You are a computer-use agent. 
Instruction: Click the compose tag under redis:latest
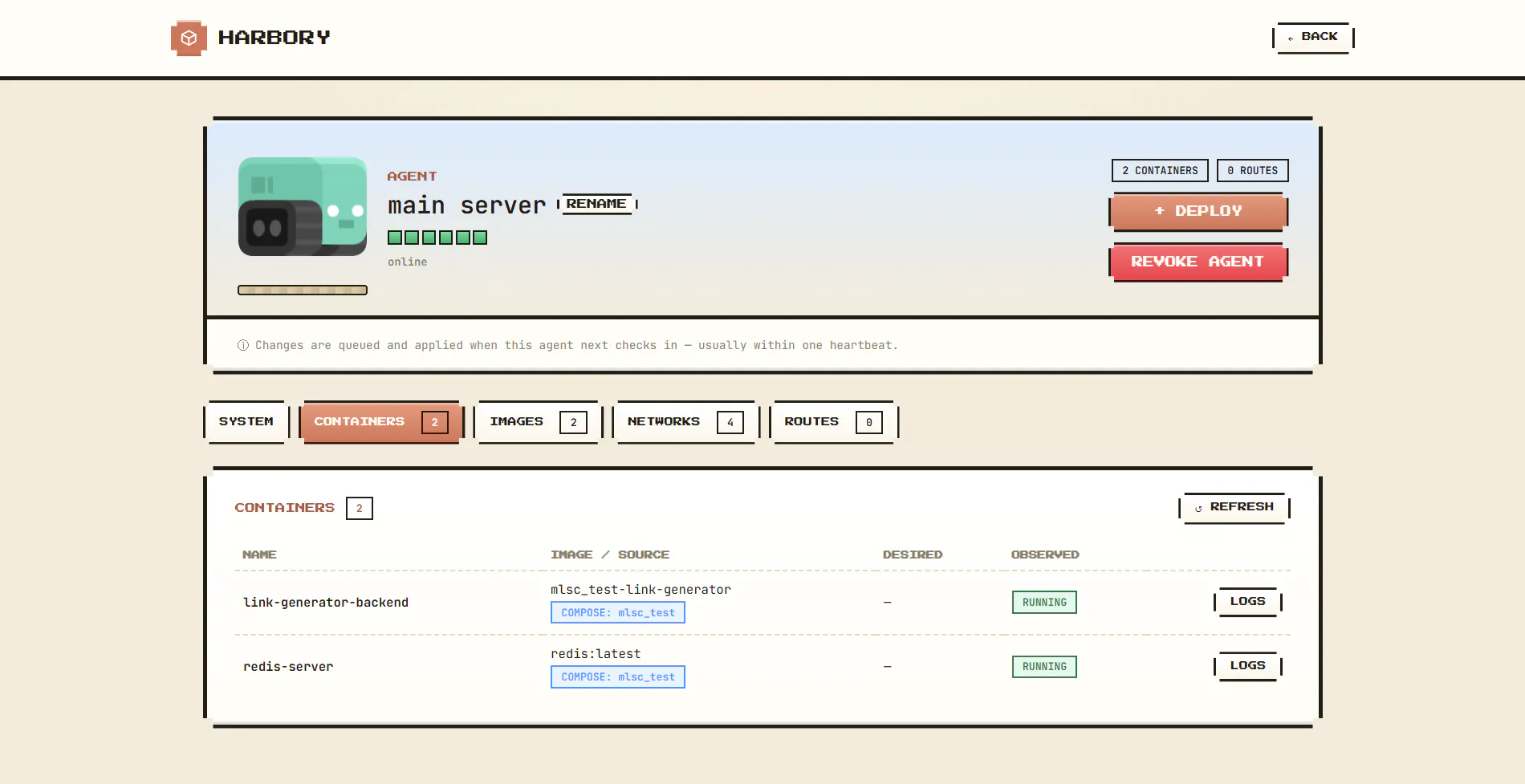(x=618, y=677)
